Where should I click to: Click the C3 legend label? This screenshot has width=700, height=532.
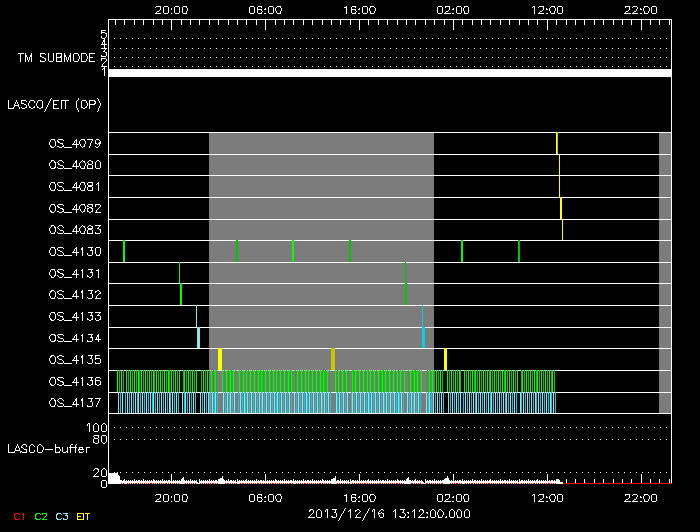(62, 515)
